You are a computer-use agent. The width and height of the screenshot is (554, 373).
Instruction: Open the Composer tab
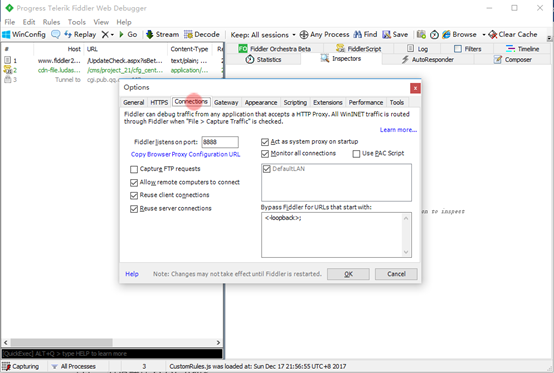(513, 59)
